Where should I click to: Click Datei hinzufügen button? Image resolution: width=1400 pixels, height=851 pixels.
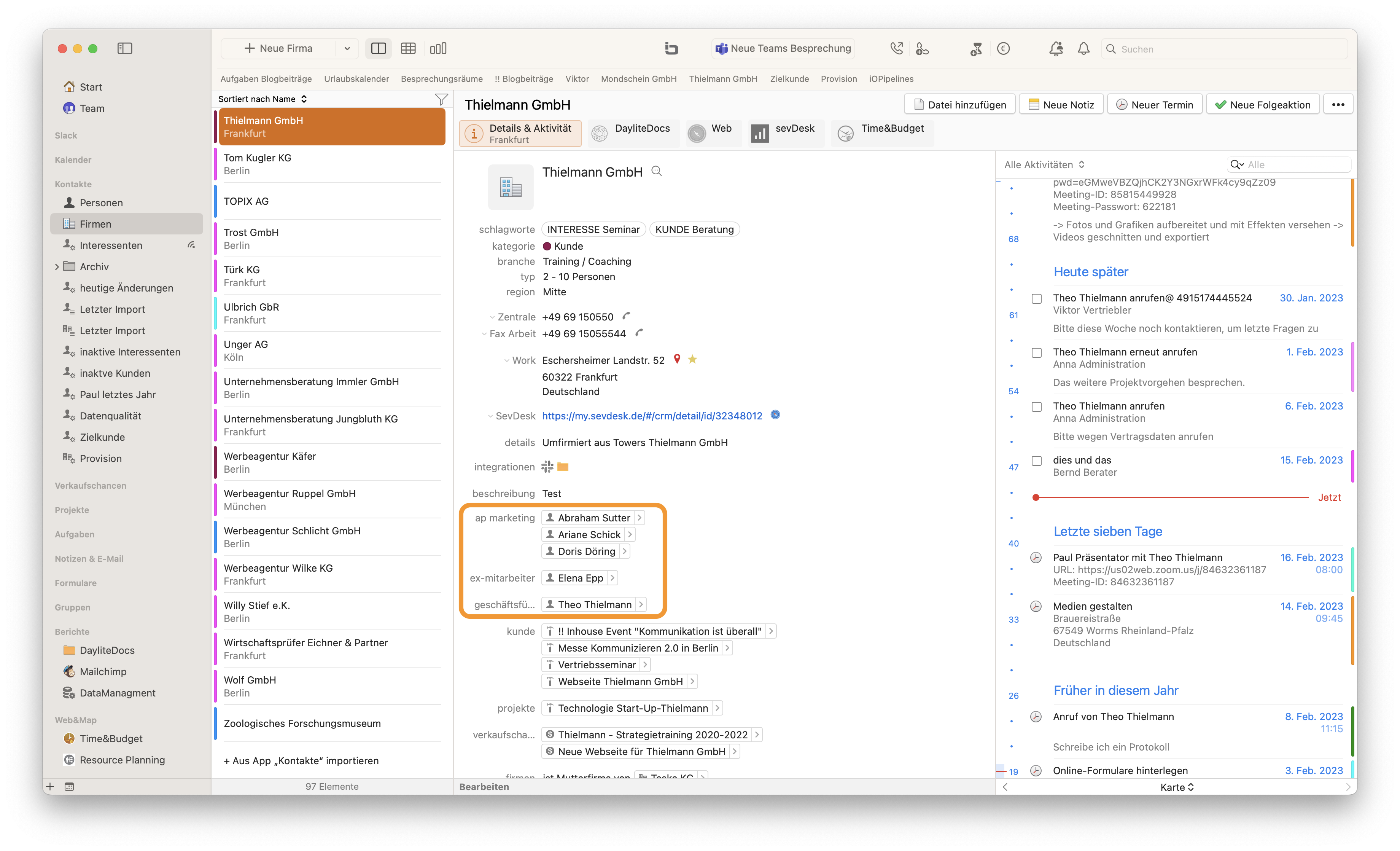pyautogui.click(x=960, y=105)
